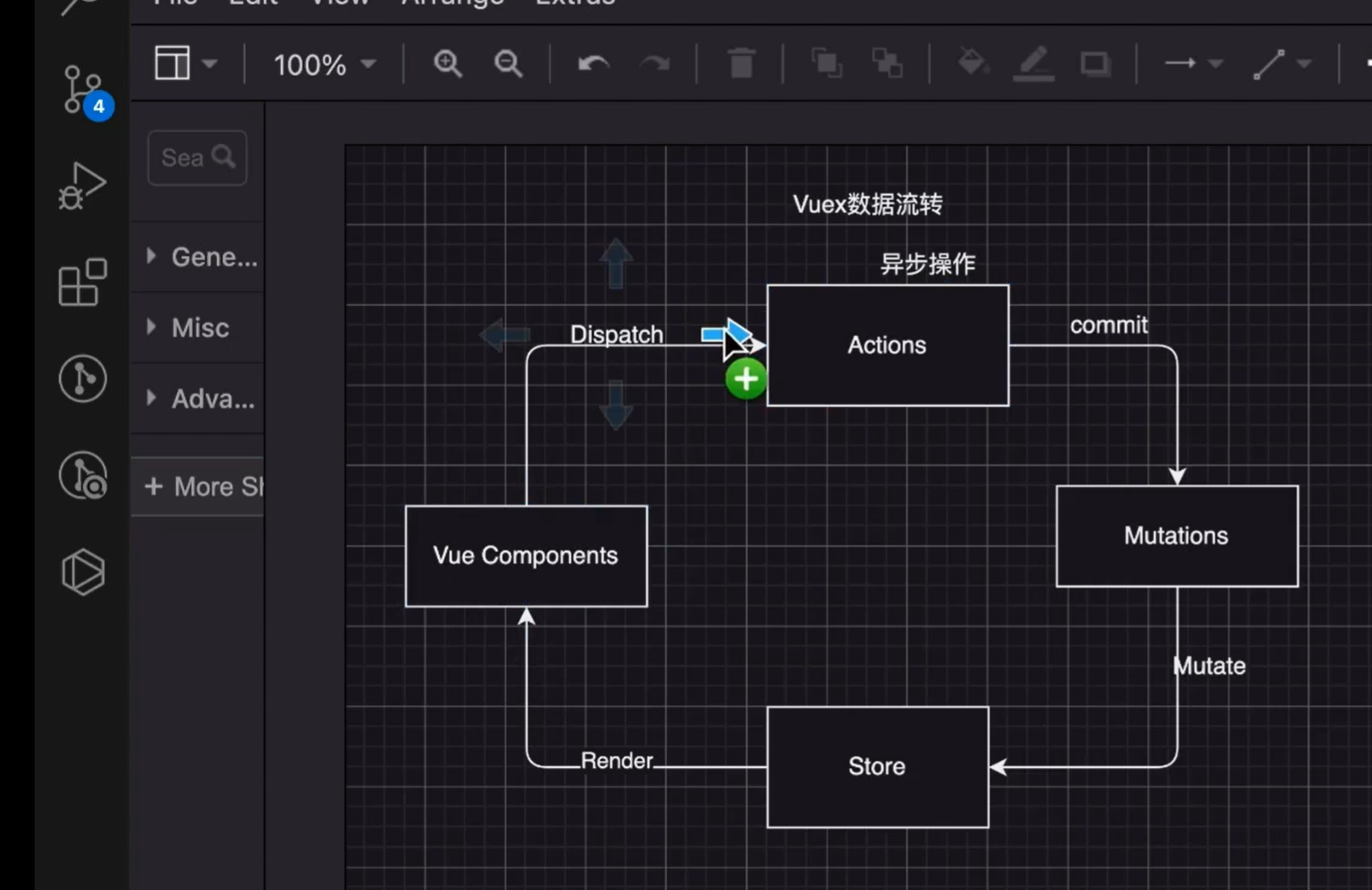
Task: Click the down direction arrow on canvas
Action: (x=616, y=405)
